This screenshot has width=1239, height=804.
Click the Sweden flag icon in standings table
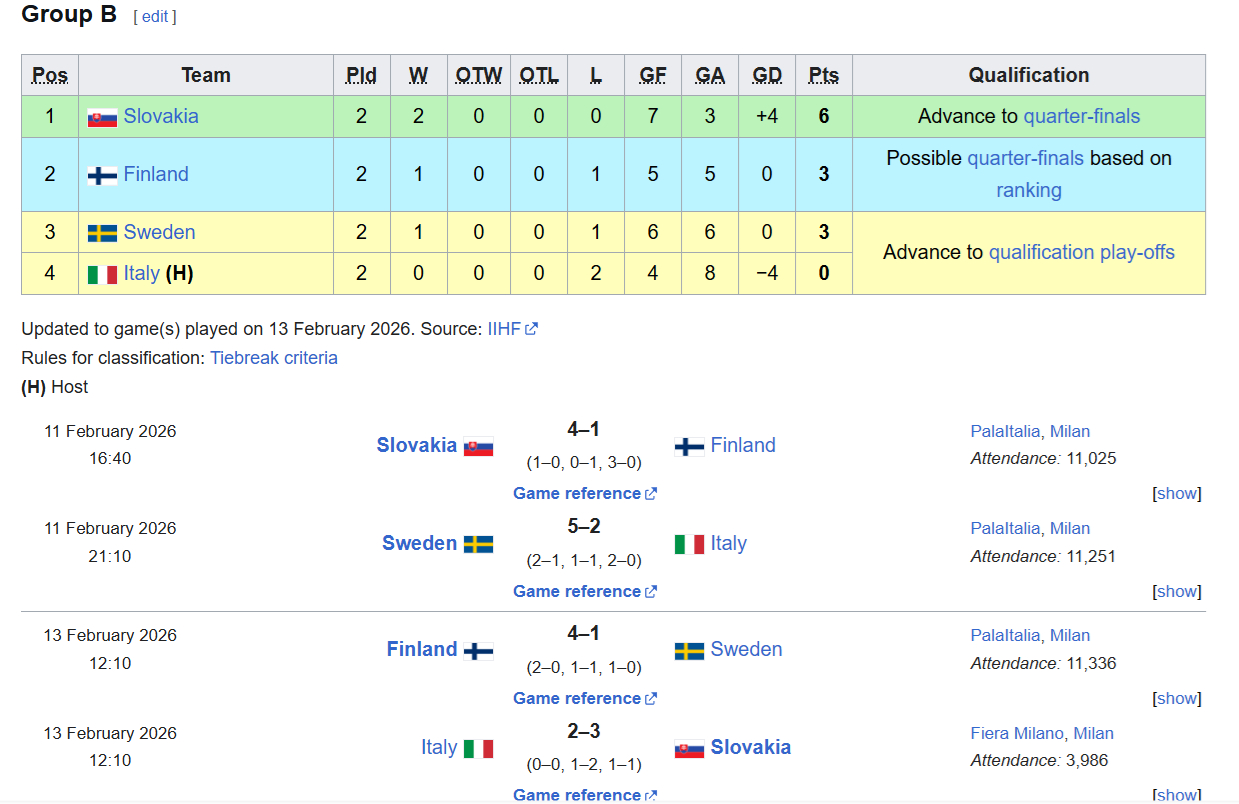point(102,233)
